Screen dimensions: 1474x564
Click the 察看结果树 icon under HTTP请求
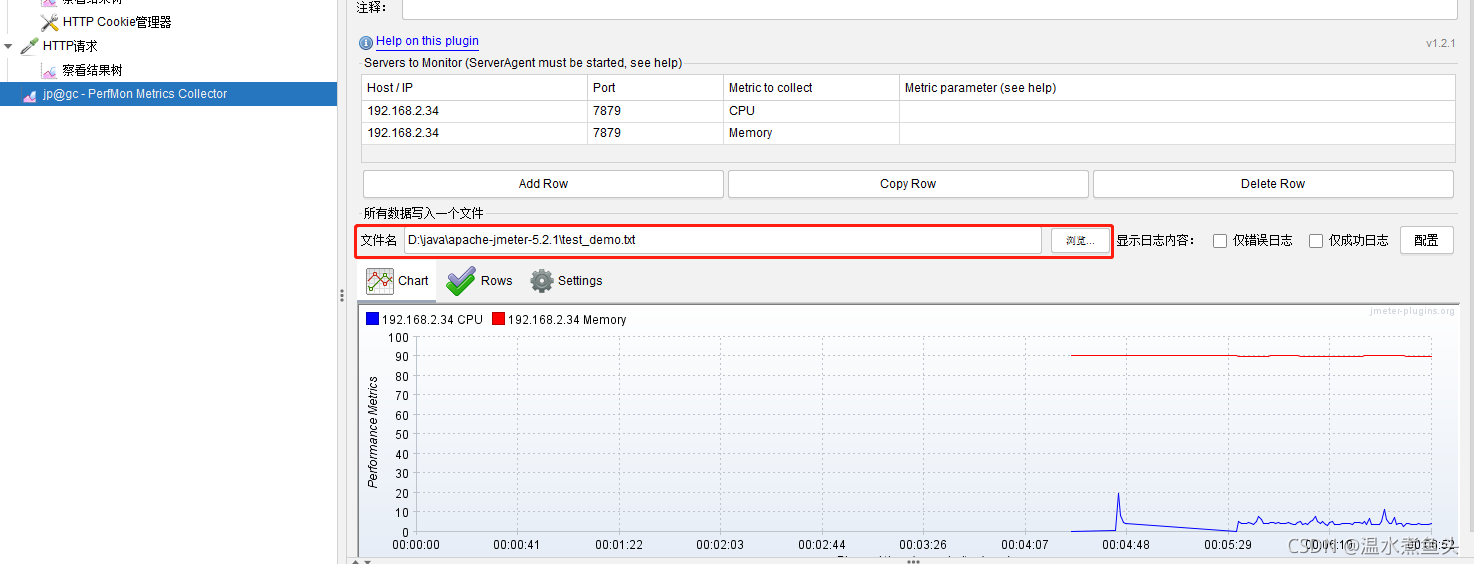[x=49, y=71]
